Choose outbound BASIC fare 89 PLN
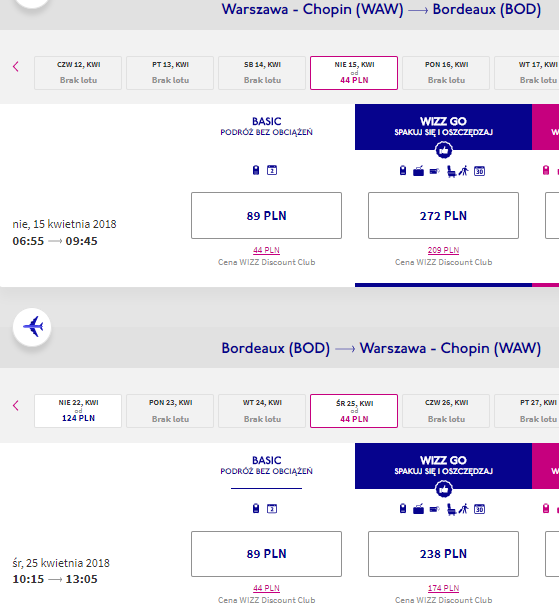 click(266, 216)
